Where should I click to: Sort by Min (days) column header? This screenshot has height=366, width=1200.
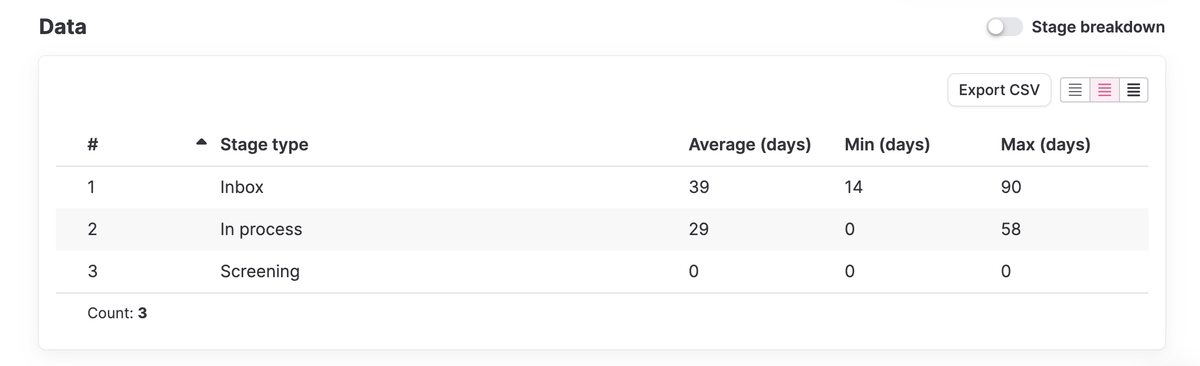coord(887,145)
